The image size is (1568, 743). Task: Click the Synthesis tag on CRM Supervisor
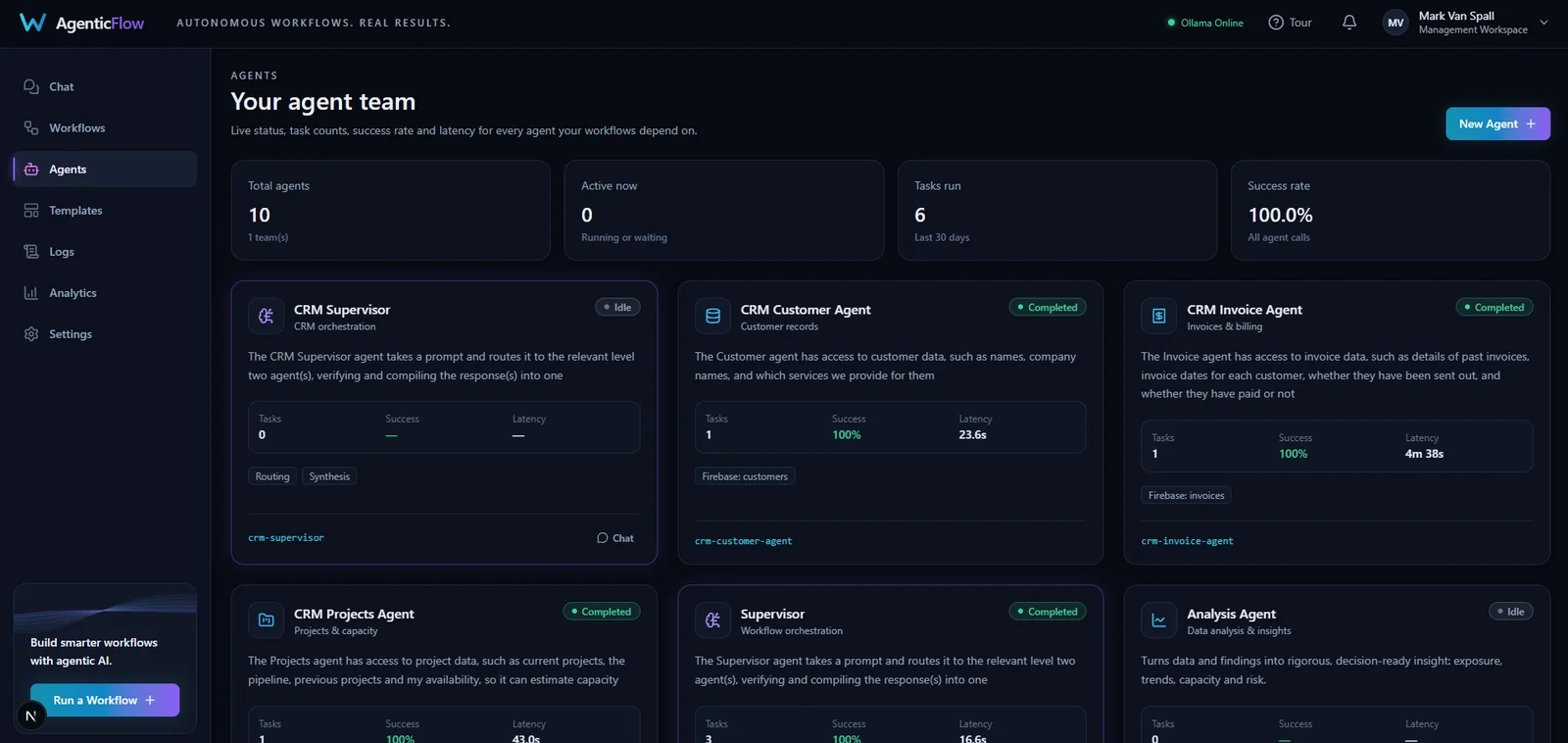329,476
